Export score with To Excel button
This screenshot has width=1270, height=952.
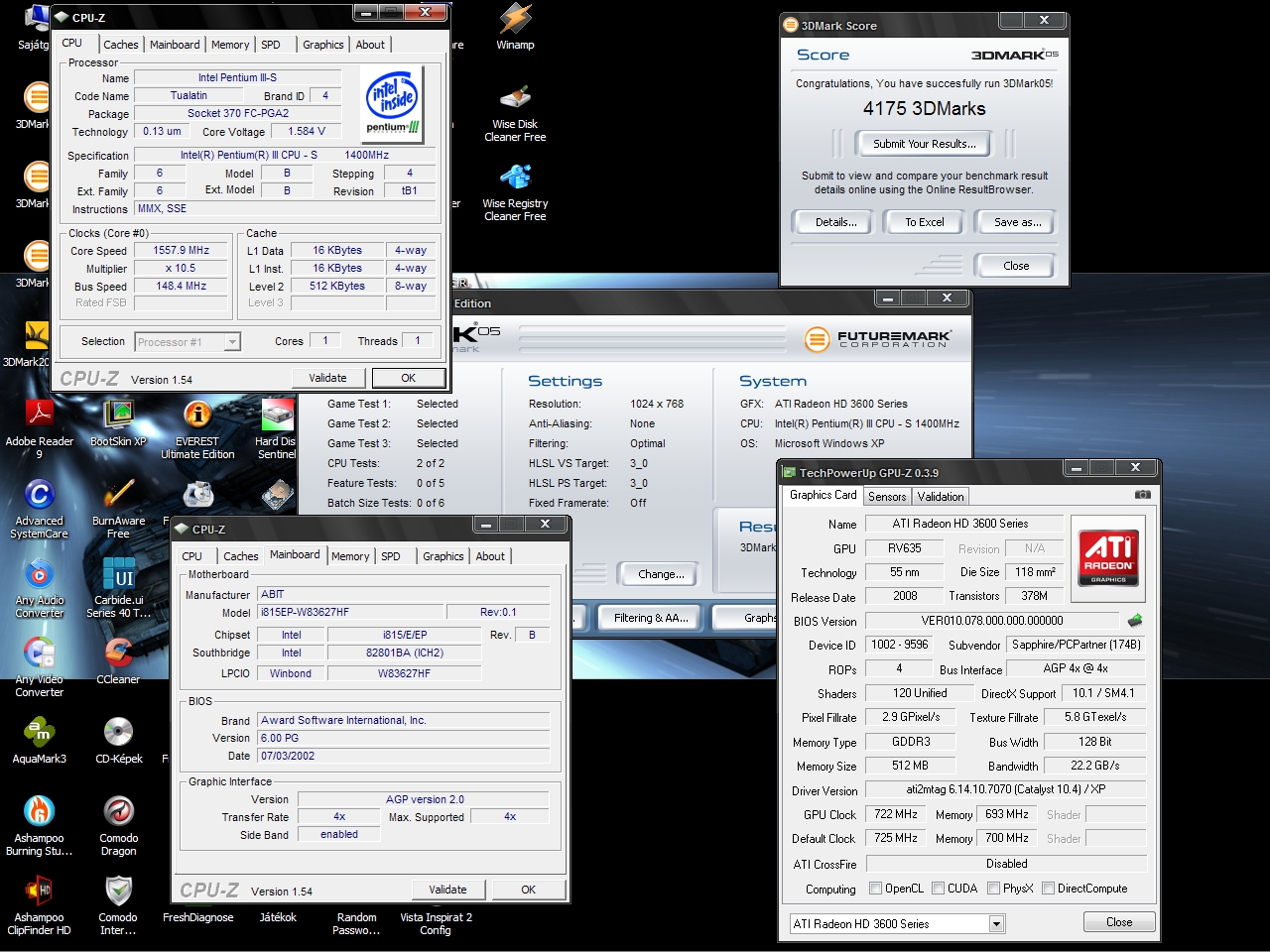[x=925, y=222]
